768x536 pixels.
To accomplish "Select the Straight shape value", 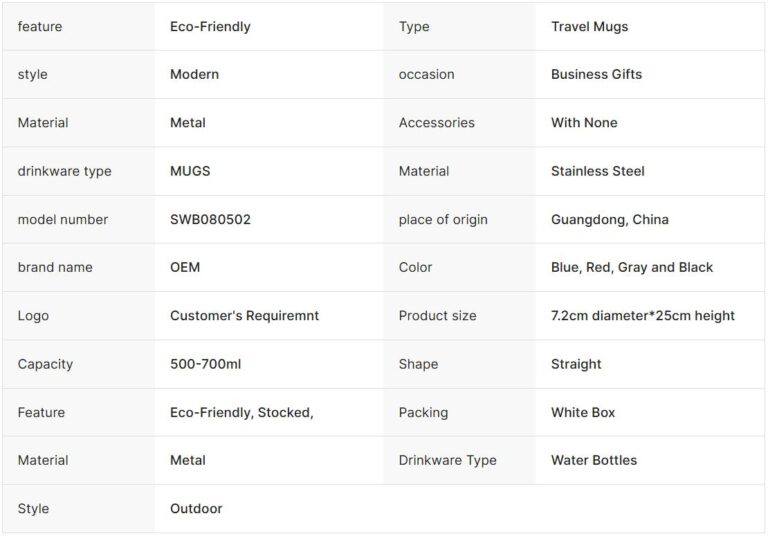I will click(x=576, y=364).
